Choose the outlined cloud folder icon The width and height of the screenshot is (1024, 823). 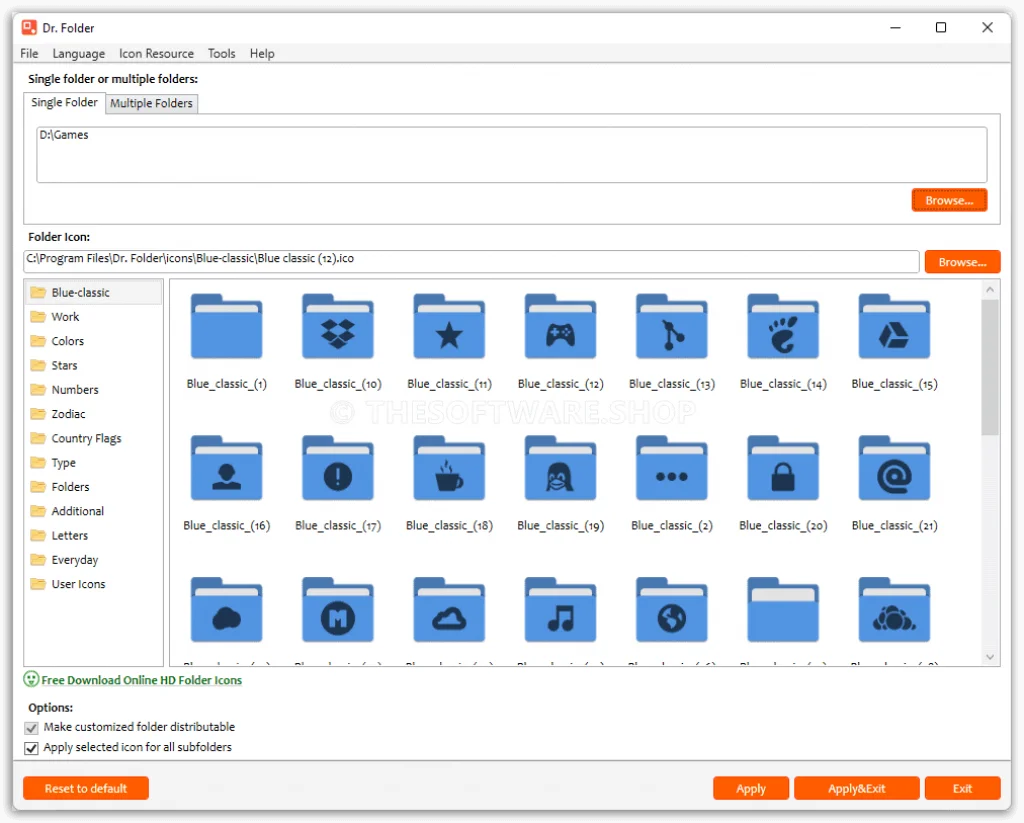[449, 609]
